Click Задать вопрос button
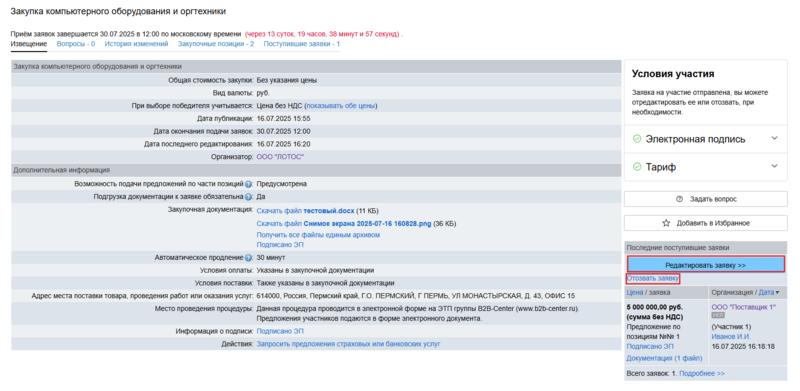The width and height of the screenshot is (800, 391). point(706,199)
